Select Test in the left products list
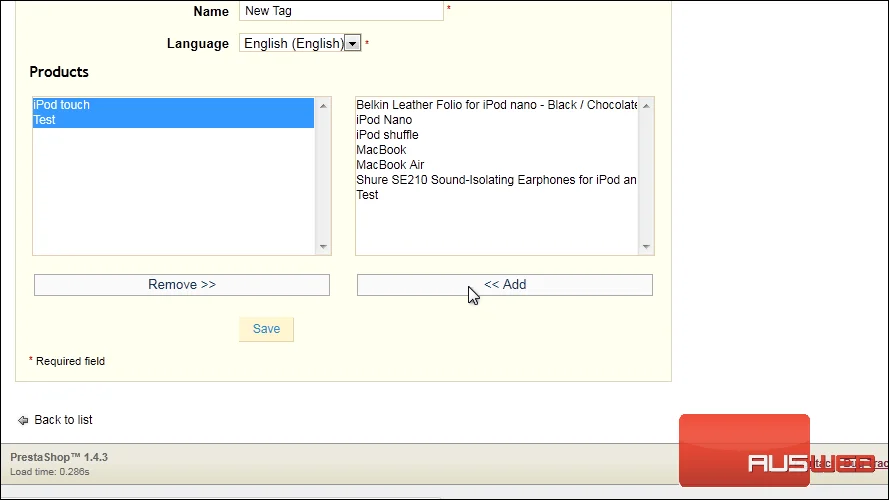The width and height of the screenshot is (889, 500). [x=173, y=120]
